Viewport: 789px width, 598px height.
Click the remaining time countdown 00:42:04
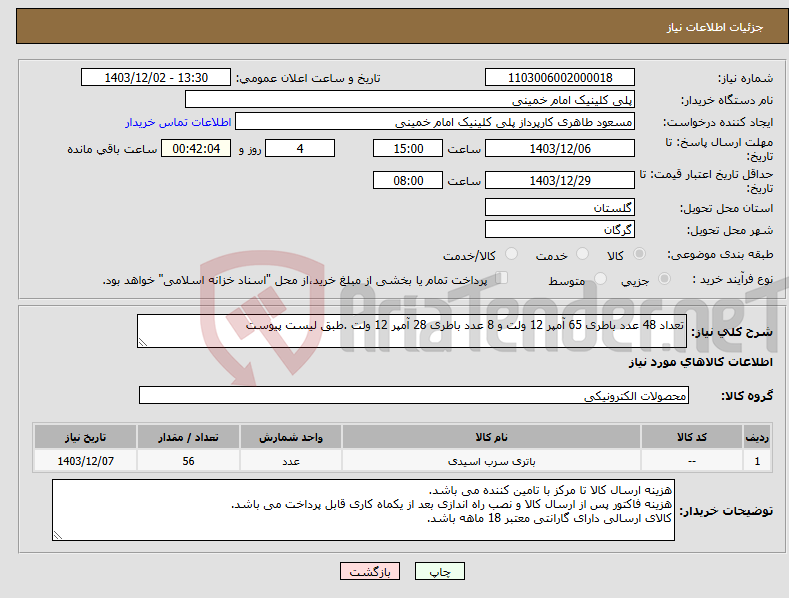tap(196, 148)
